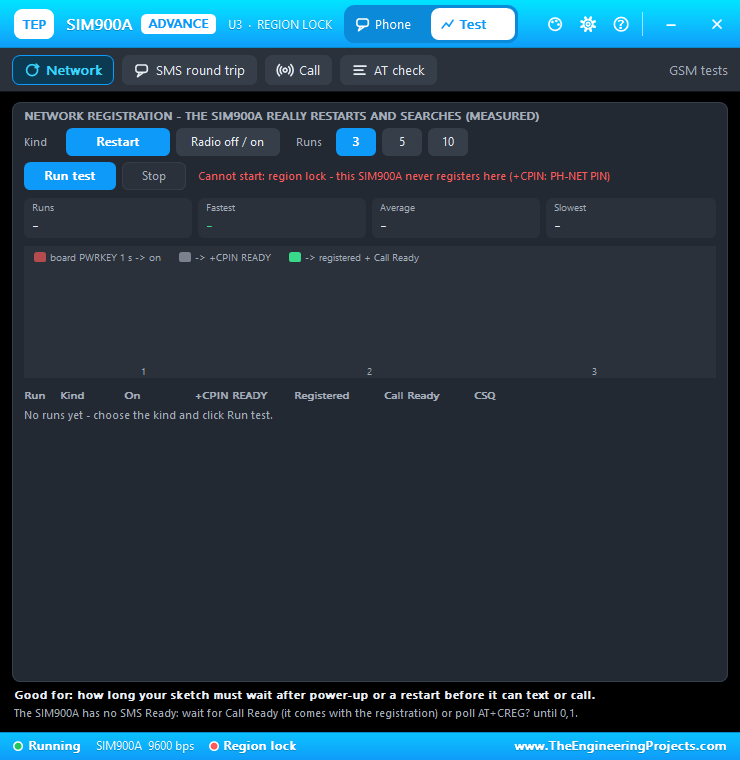
Task: Open the theme palette icon
Action: 555,24
